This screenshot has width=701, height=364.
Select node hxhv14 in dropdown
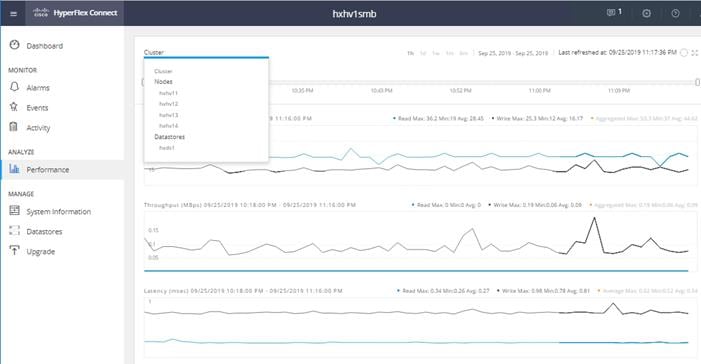tap(169, 126)
